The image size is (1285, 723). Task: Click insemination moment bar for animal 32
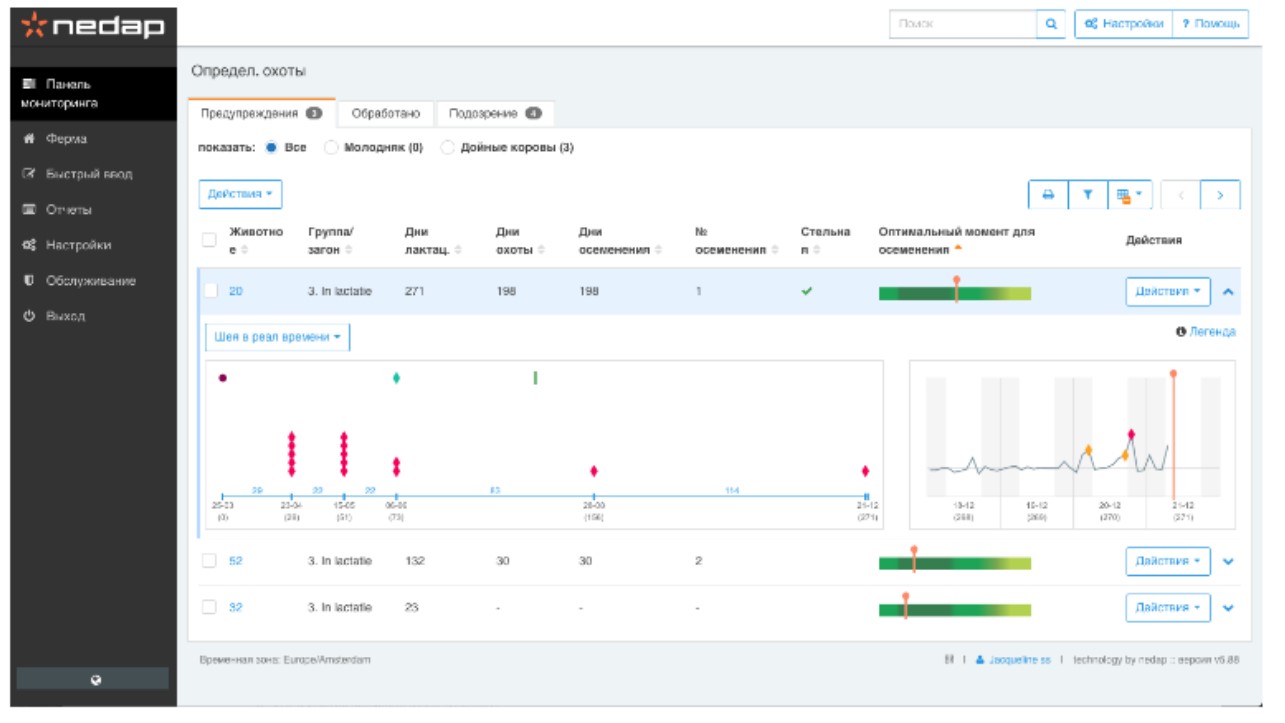click(955, 610)
